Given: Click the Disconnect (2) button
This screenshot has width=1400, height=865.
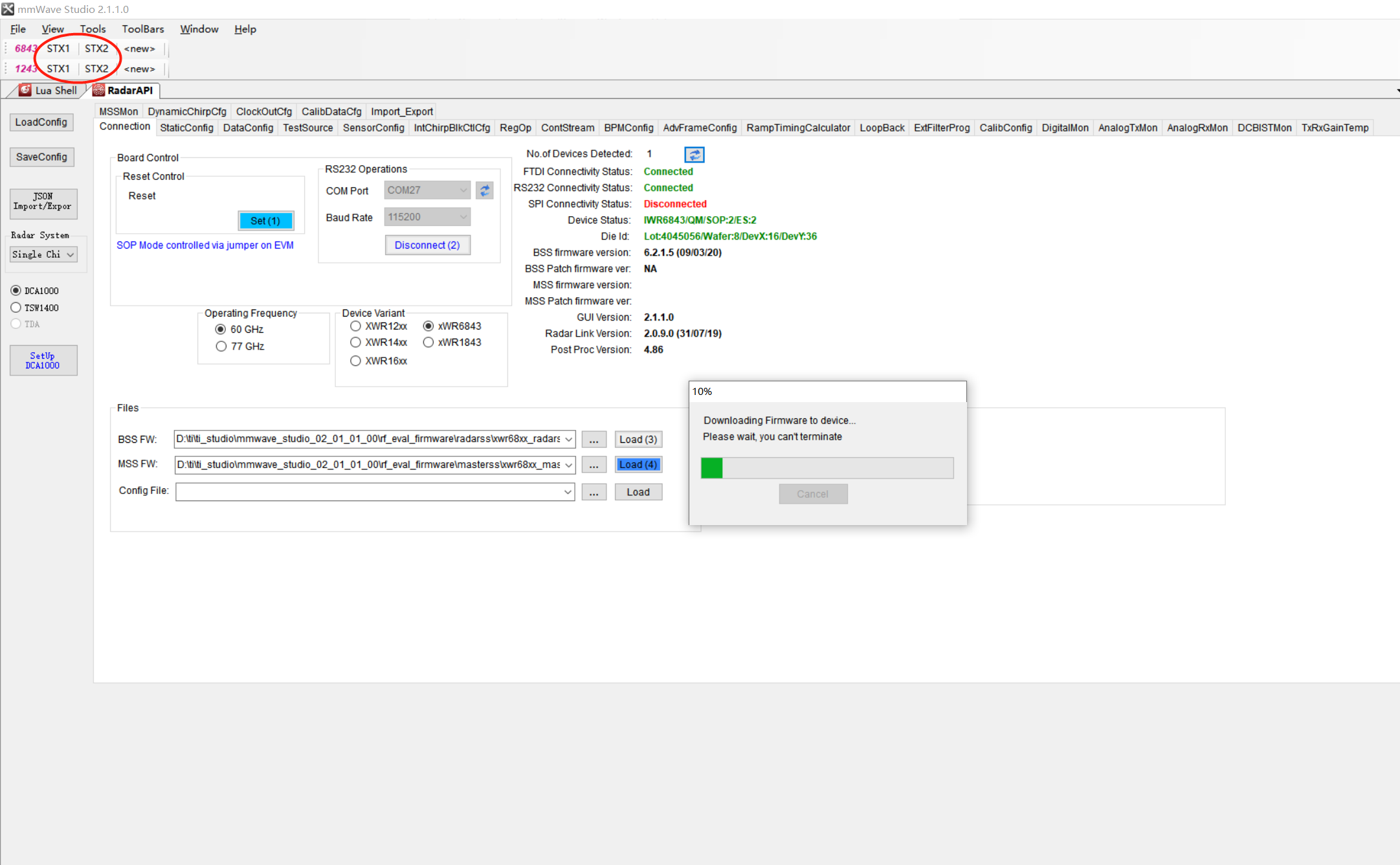Looking at the screenshot, I should (427, 245).
